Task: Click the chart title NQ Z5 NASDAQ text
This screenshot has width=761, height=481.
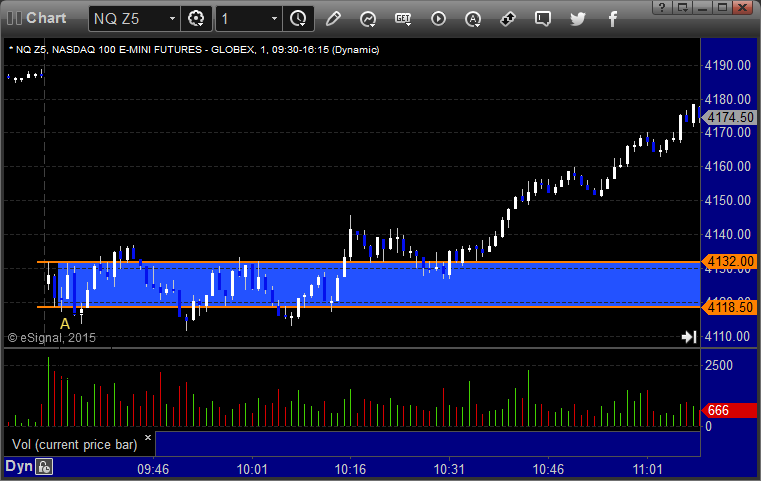Action: (194, 50)
